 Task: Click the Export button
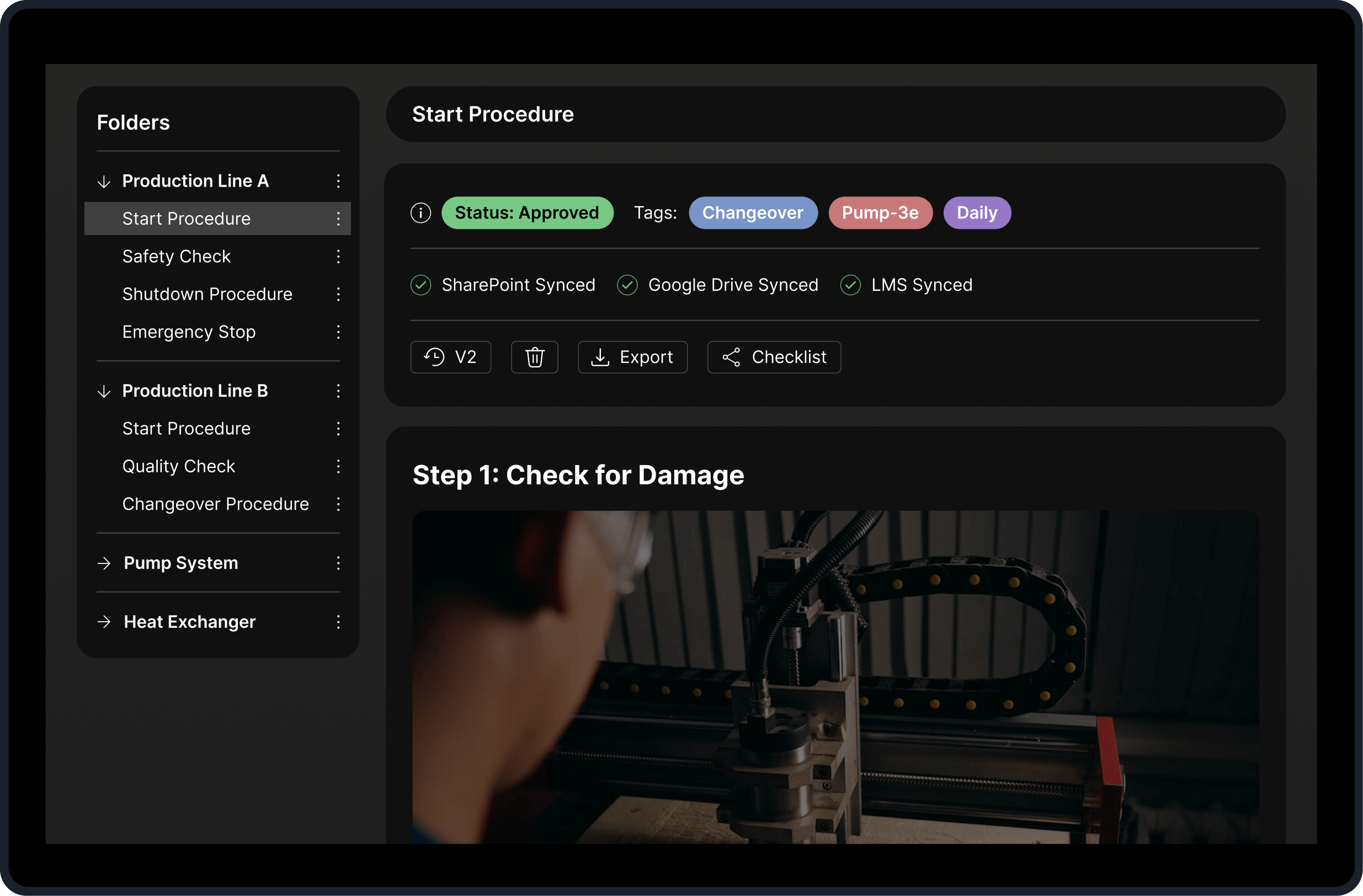632,358
